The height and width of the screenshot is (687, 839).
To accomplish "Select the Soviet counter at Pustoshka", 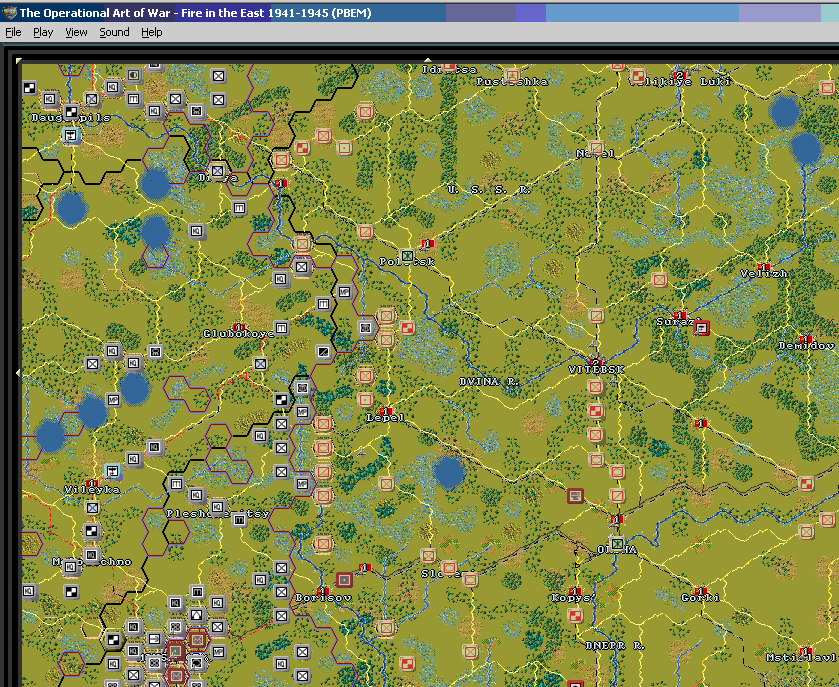I will [512, 75].
